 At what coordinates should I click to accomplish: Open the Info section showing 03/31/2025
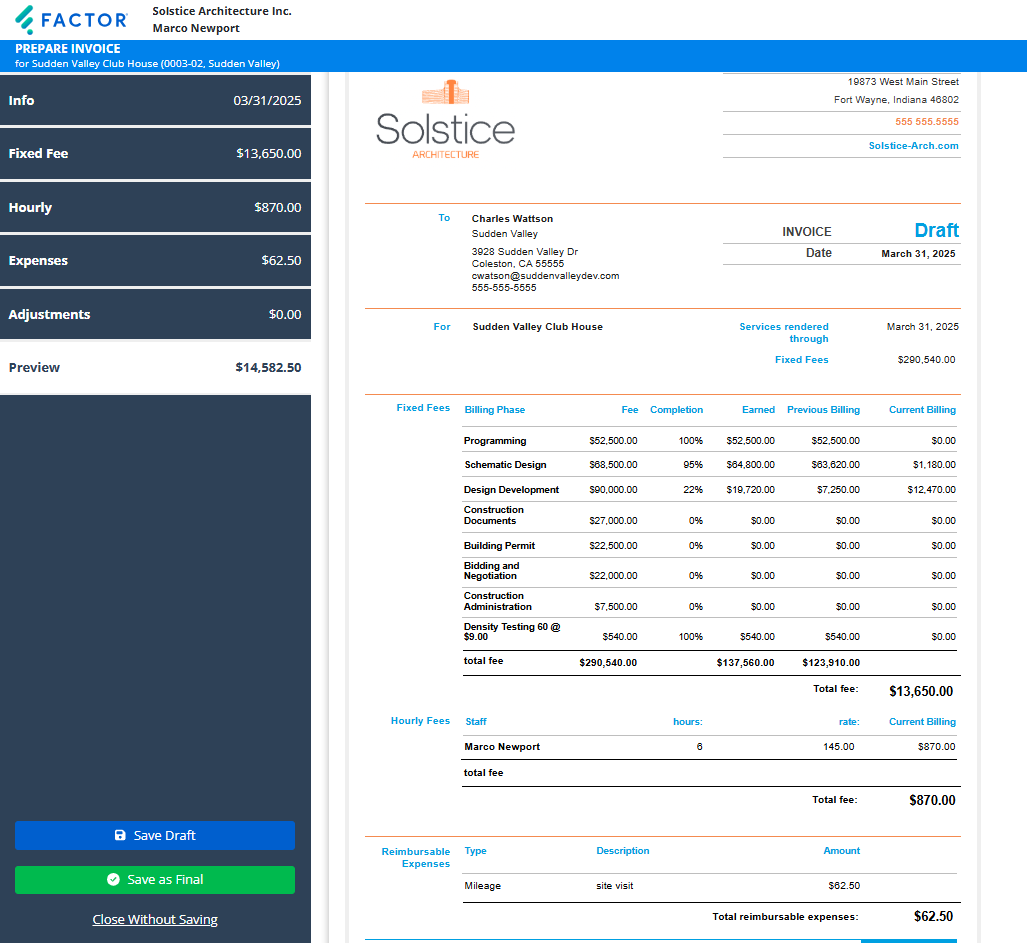tap(155, 100)
